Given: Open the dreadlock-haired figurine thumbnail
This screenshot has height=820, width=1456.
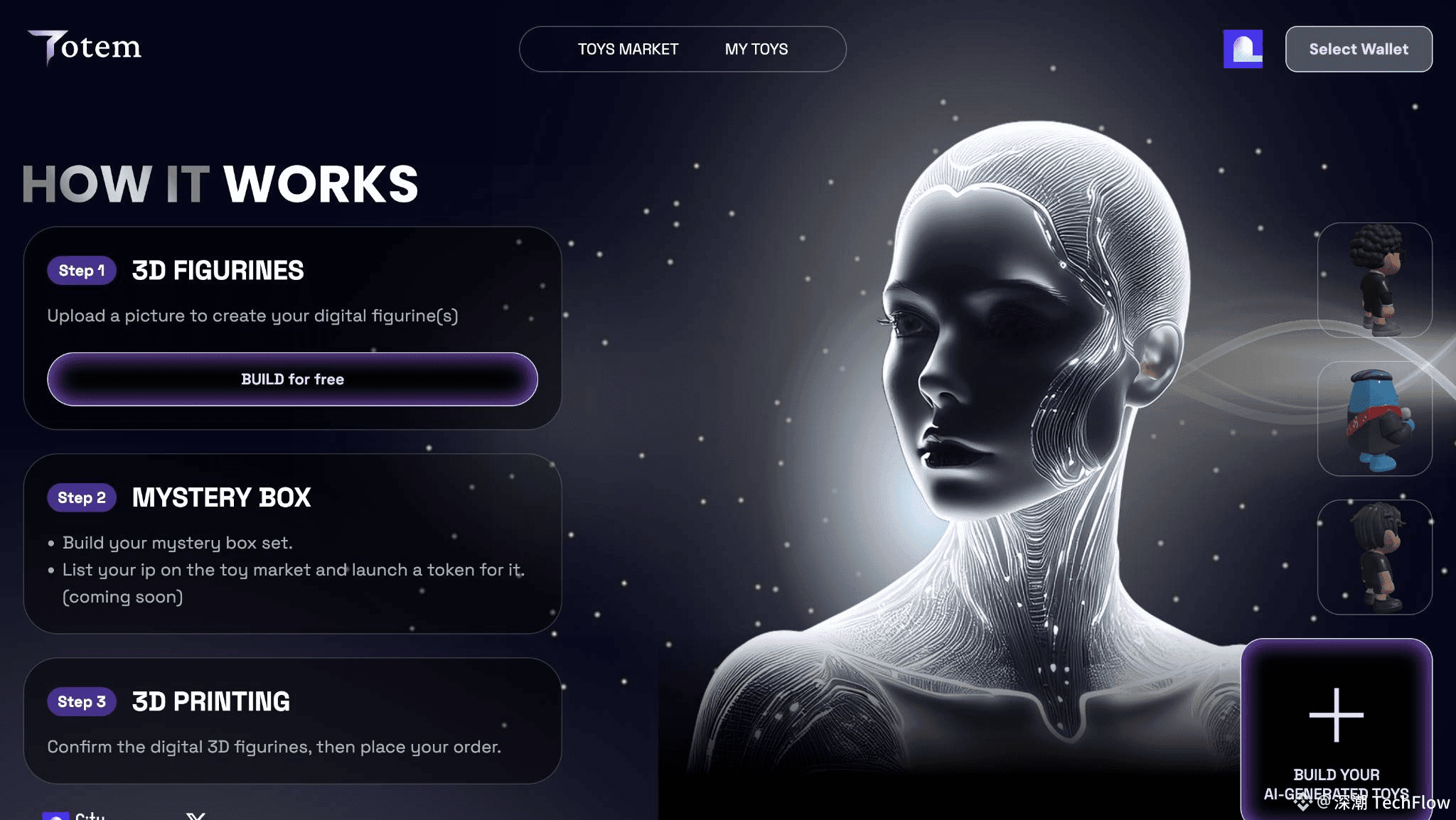Looking at the screenshot, I should 1374,557.
